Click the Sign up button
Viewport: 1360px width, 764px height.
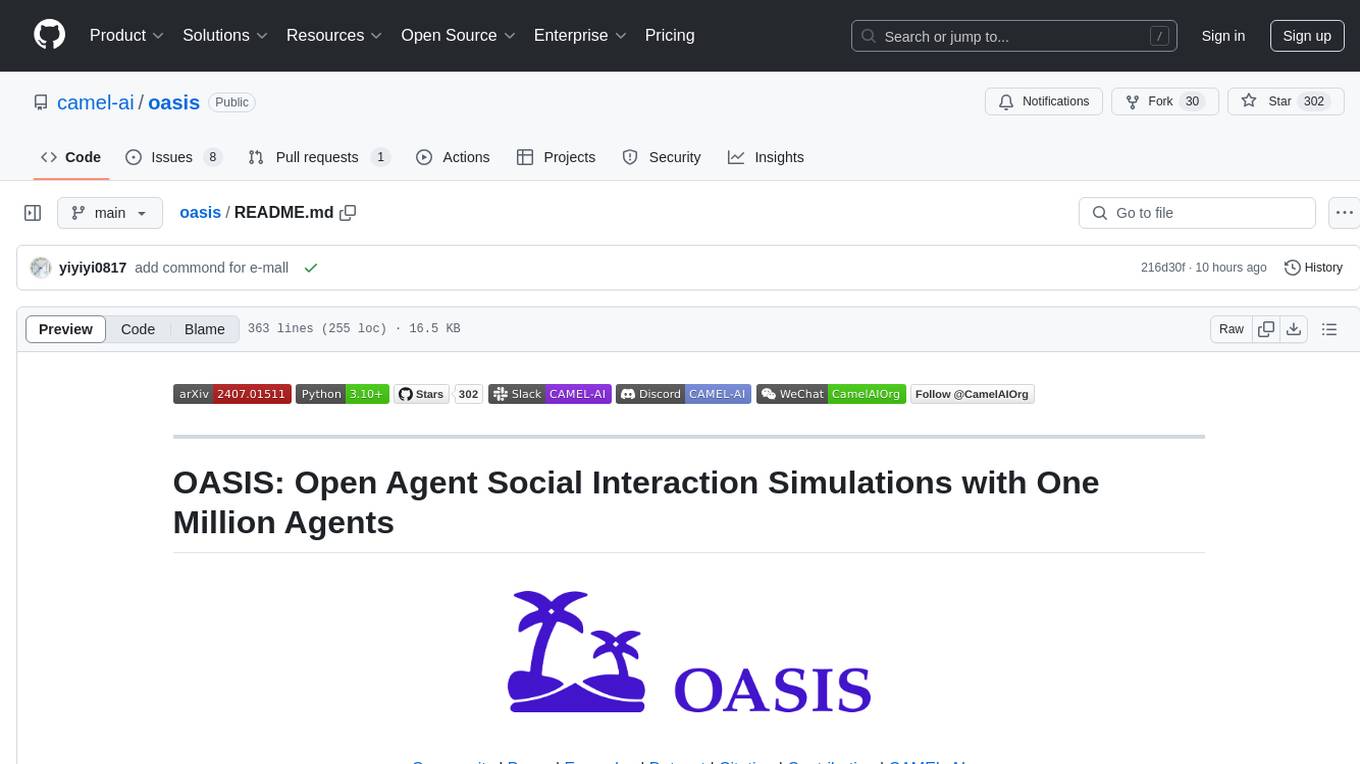(1307, 36)
